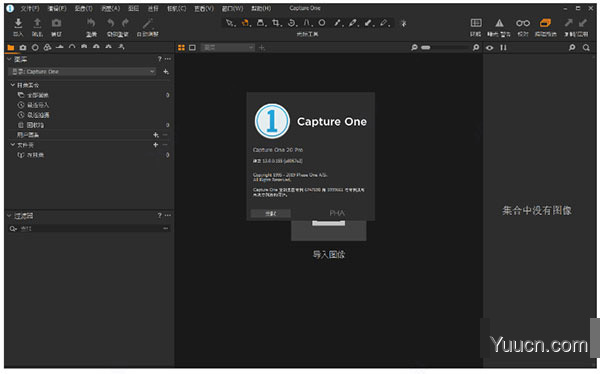Toggle the vertical bars icon beside eye
This screenshot has height=374, width=600.
[x=503, y=47]
